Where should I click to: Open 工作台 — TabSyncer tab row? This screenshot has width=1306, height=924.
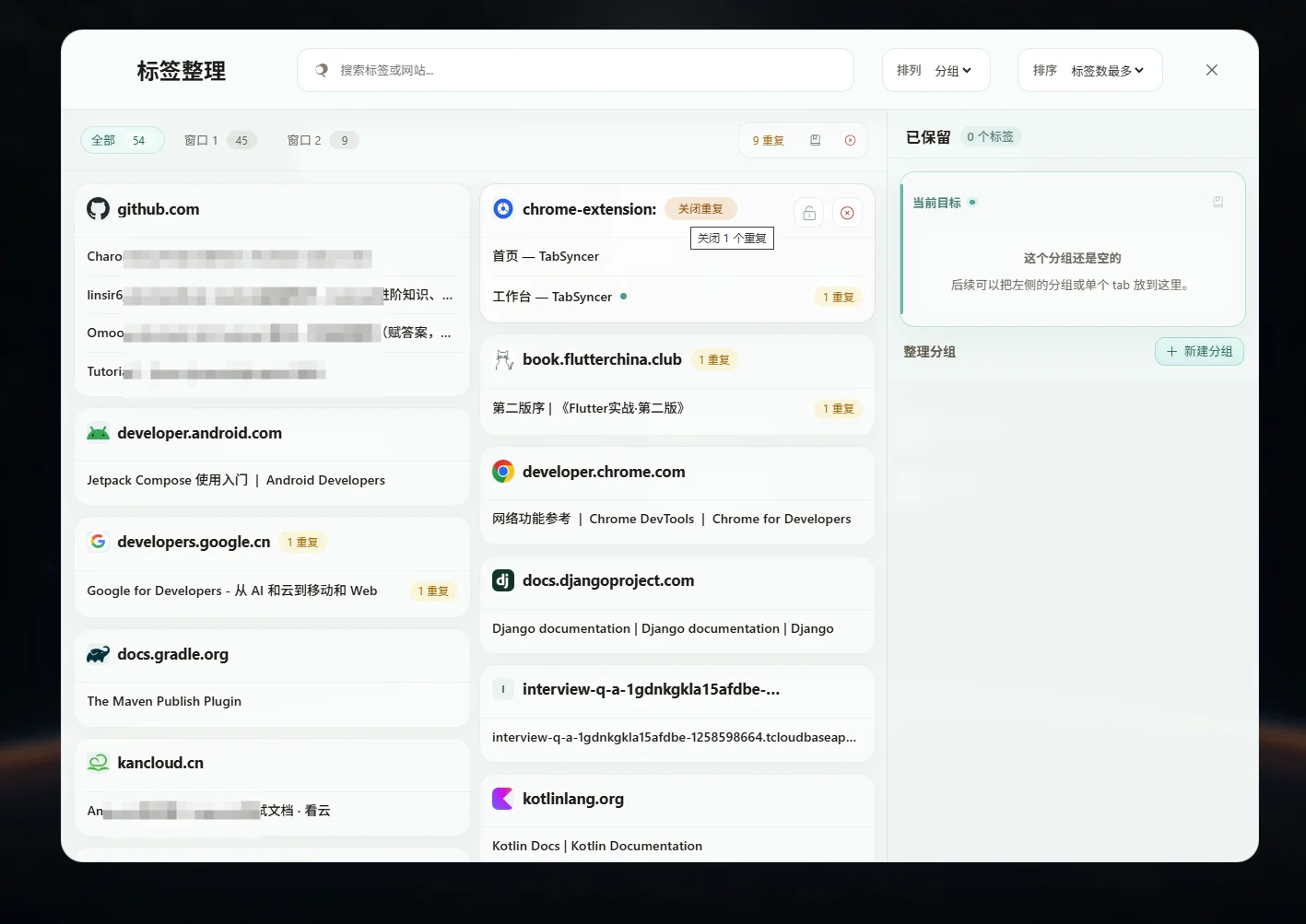[x=677, y=297]
